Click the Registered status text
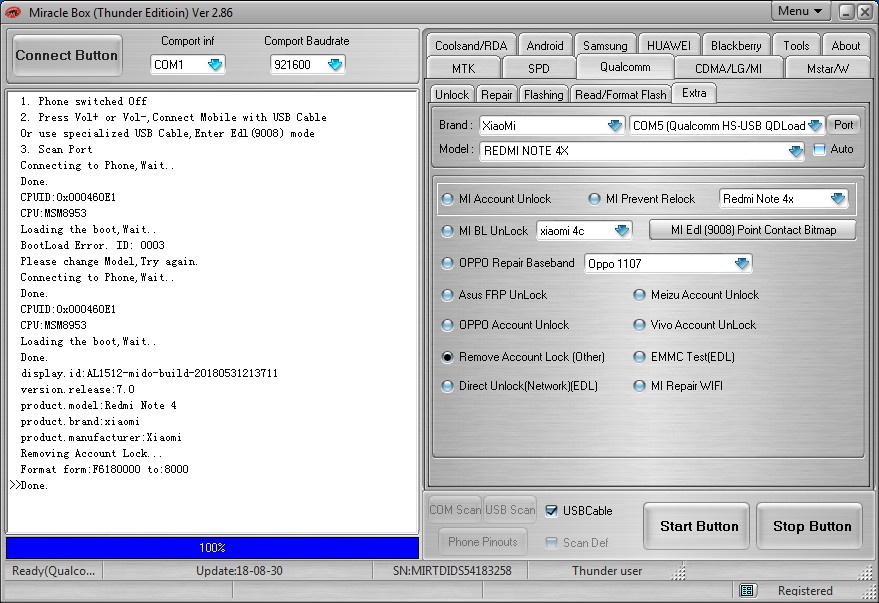The height and width of the screenshot is (603, 879). (x=805, y=591)
